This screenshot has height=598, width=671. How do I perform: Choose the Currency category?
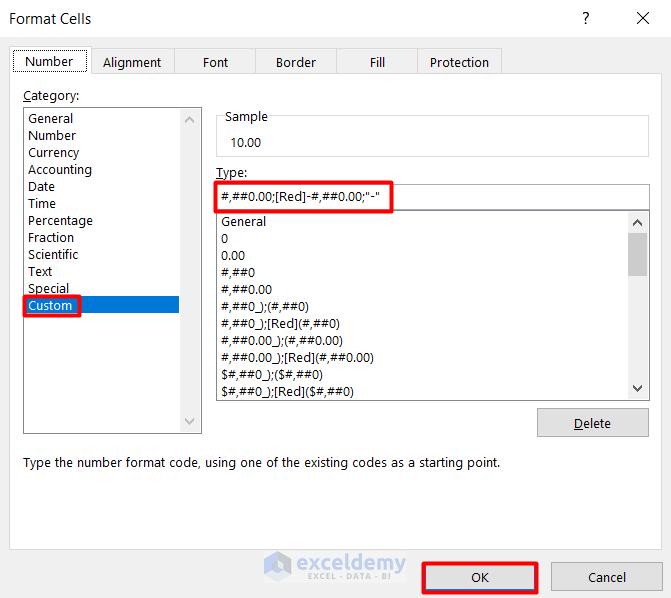tap(102, 152)
